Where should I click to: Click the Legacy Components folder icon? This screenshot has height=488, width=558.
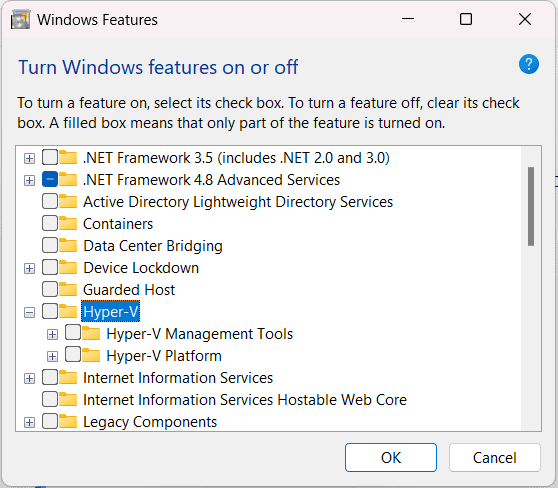pos(68,422)
